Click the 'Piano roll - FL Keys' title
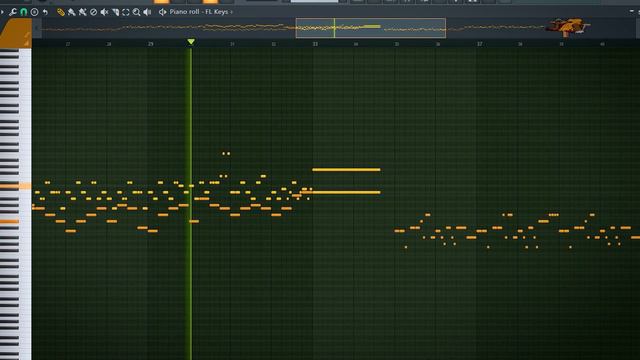This screenshot has height=360, width=640. coord(199,12)
